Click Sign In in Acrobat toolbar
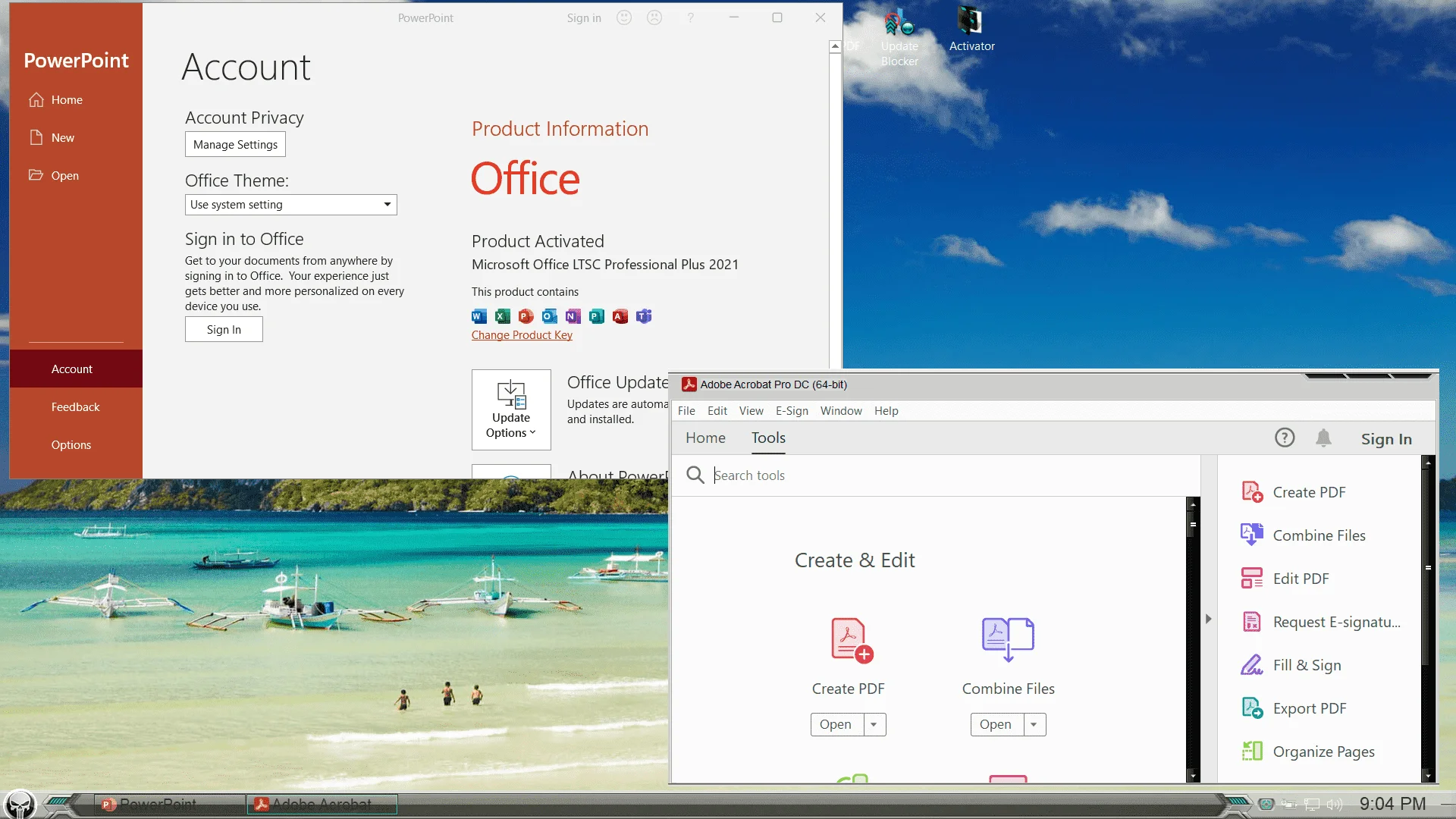The width and height of the screenshot is (1456, 819). pos(1386,438)
